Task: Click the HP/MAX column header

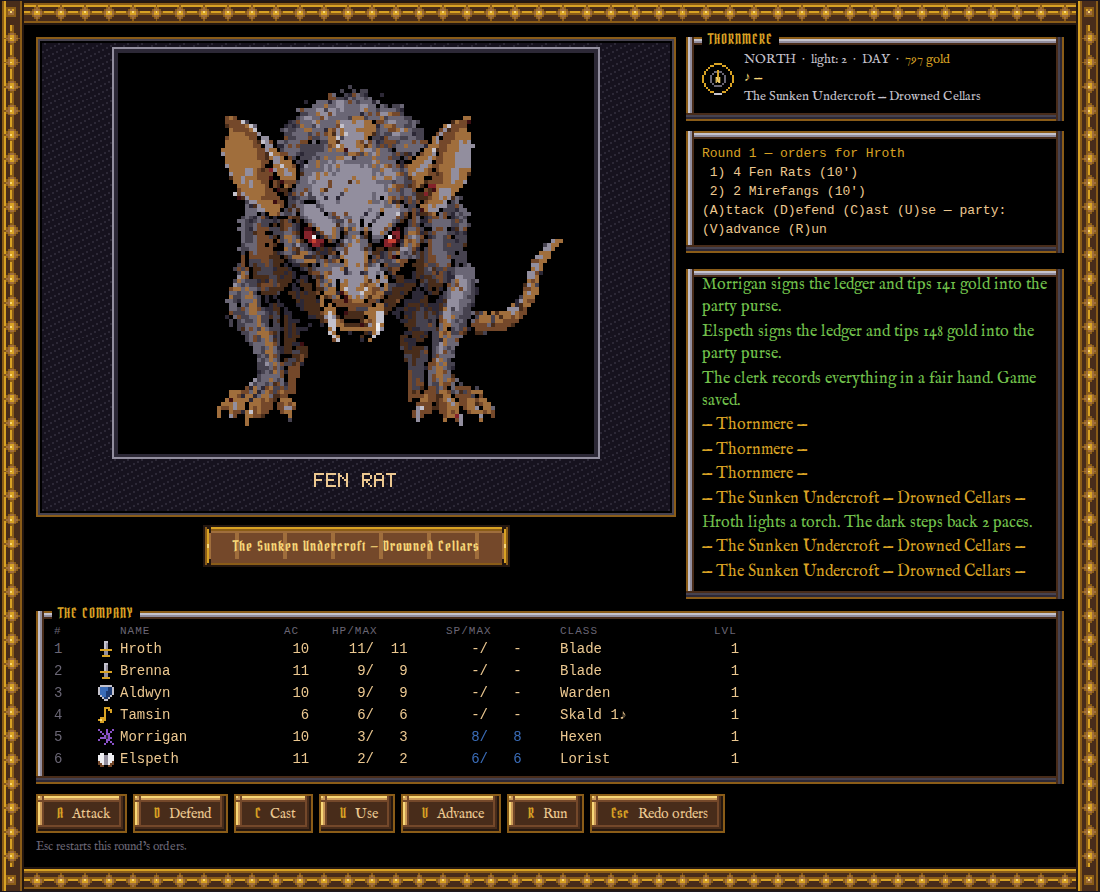Action: coord(354,630)
